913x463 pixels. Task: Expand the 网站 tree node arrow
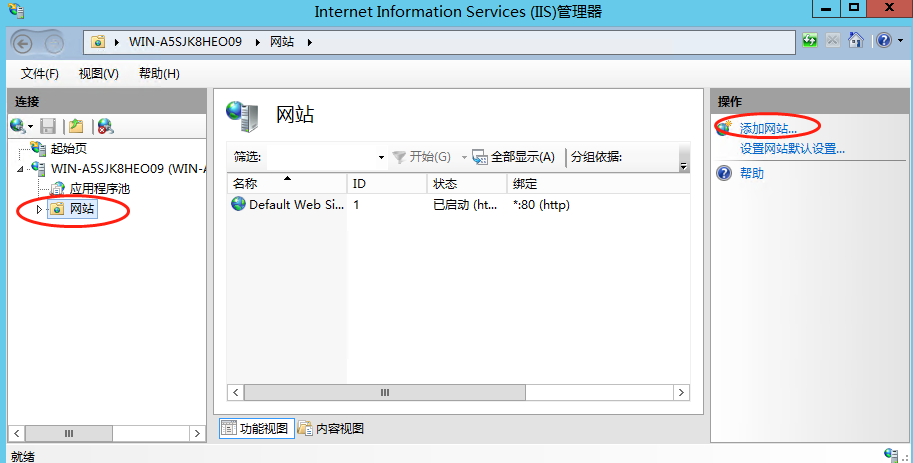click(39, 209)
